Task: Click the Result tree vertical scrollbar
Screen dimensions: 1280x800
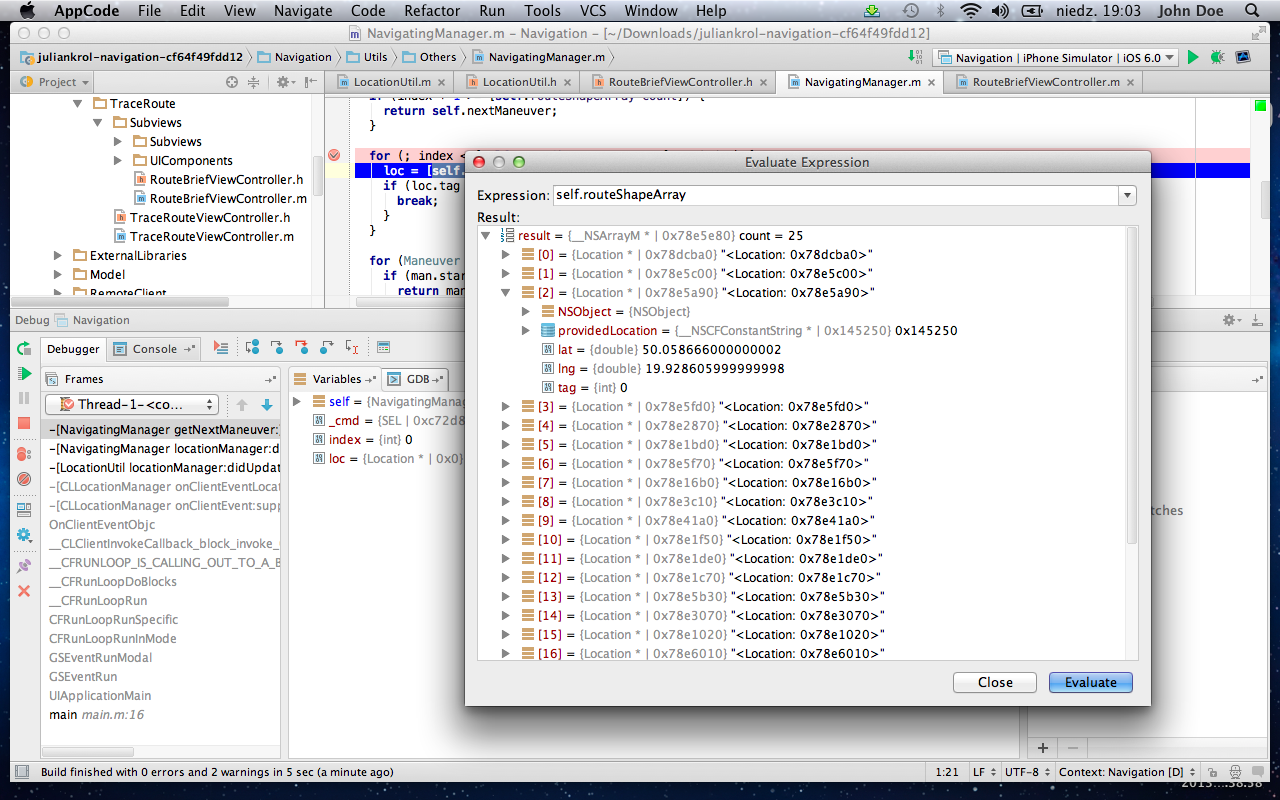Action: click(x=1132, y=385)
